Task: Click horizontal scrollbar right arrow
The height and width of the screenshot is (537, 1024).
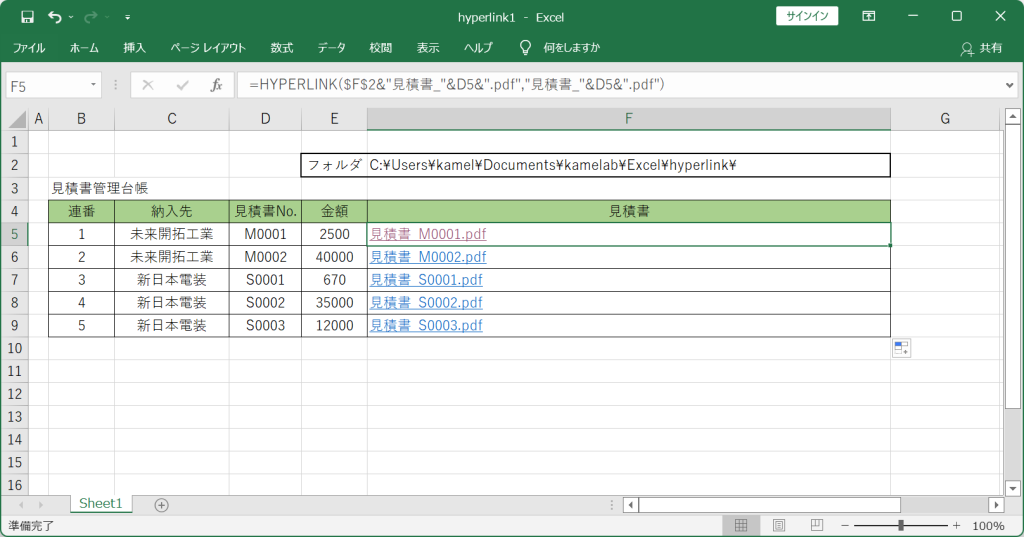Action: pyautogui.click(x=996, y=504)
